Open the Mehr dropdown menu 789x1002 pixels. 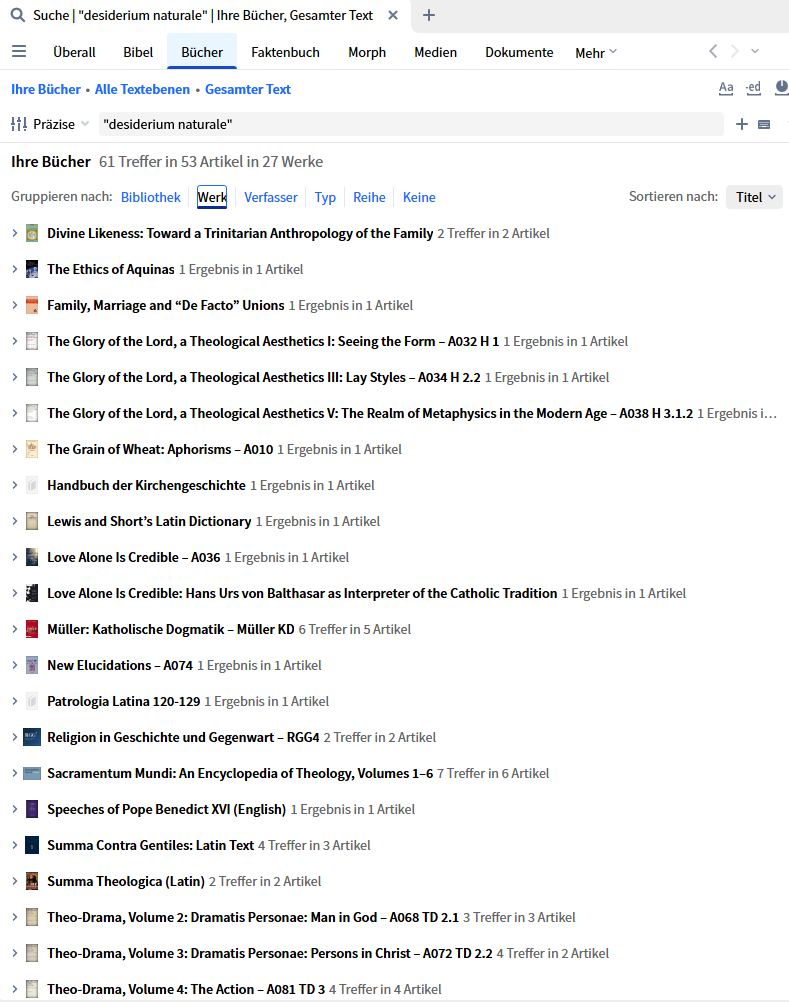point(595,53)
